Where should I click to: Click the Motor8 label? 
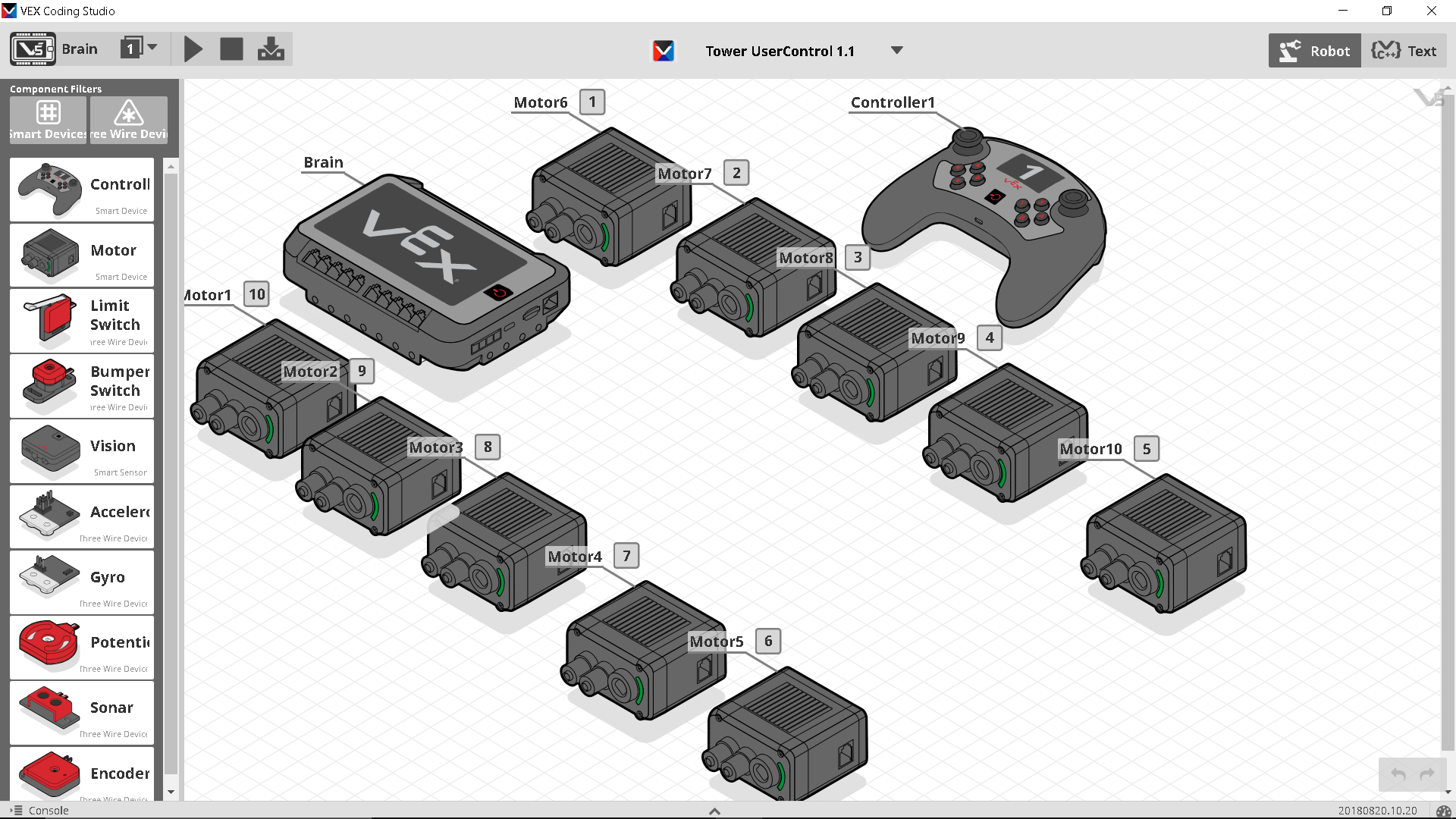point(806,258)
